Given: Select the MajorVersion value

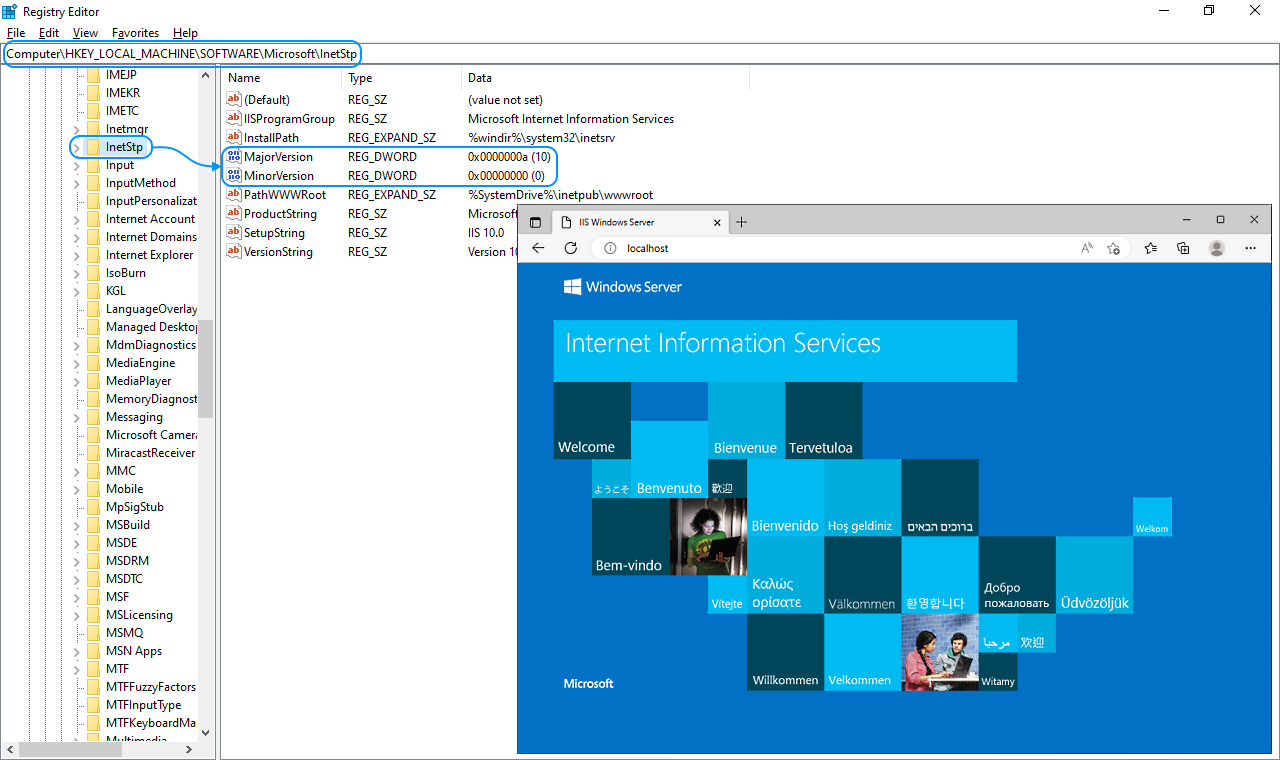Looking at the screenshot, I should click(x=278, y=156).
